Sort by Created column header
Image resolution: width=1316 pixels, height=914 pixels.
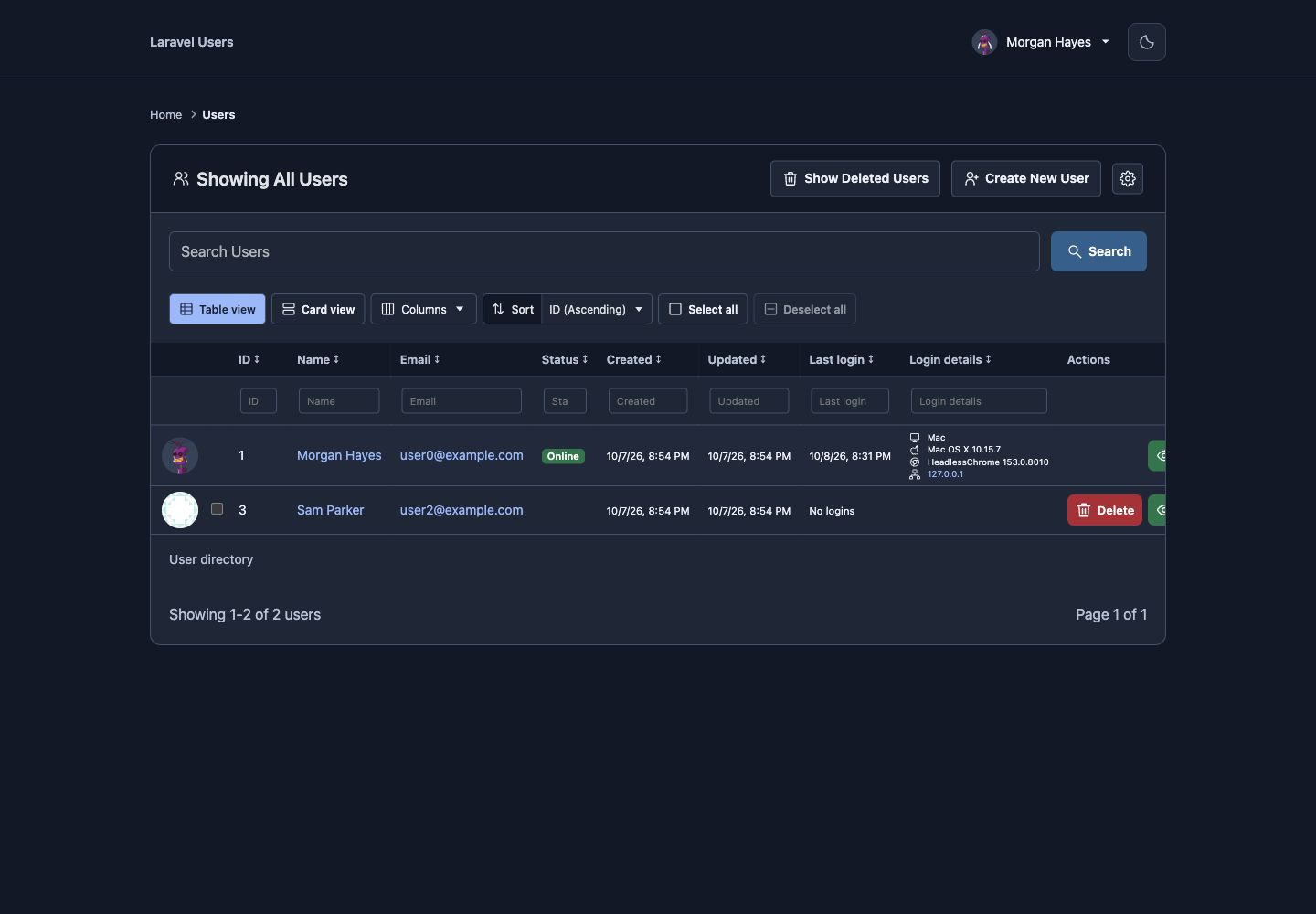click(633, 359)
